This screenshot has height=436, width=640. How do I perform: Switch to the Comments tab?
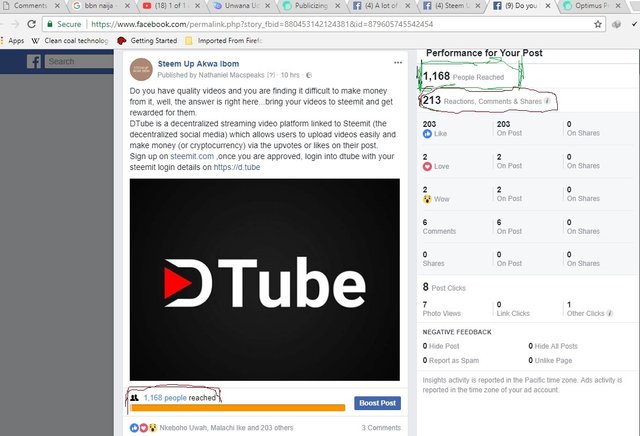(29, 6)
